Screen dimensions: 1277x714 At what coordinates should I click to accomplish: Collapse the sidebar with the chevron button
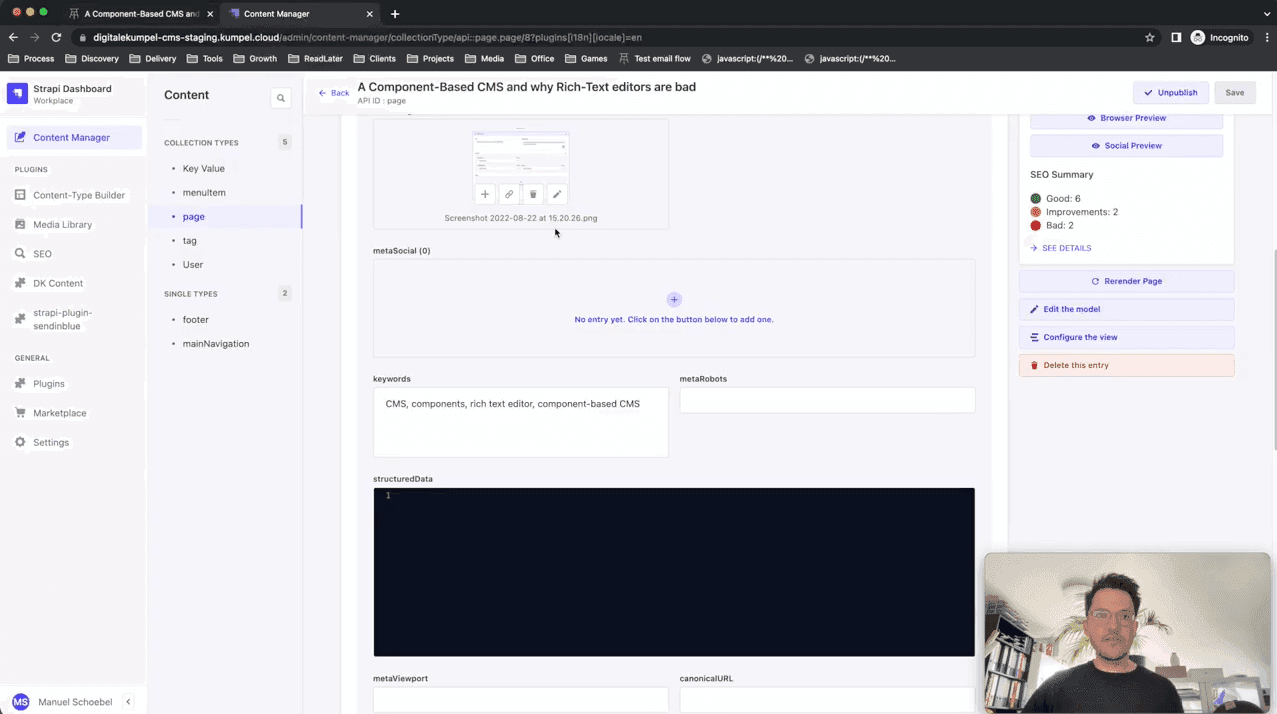click(x=128, y=702)
